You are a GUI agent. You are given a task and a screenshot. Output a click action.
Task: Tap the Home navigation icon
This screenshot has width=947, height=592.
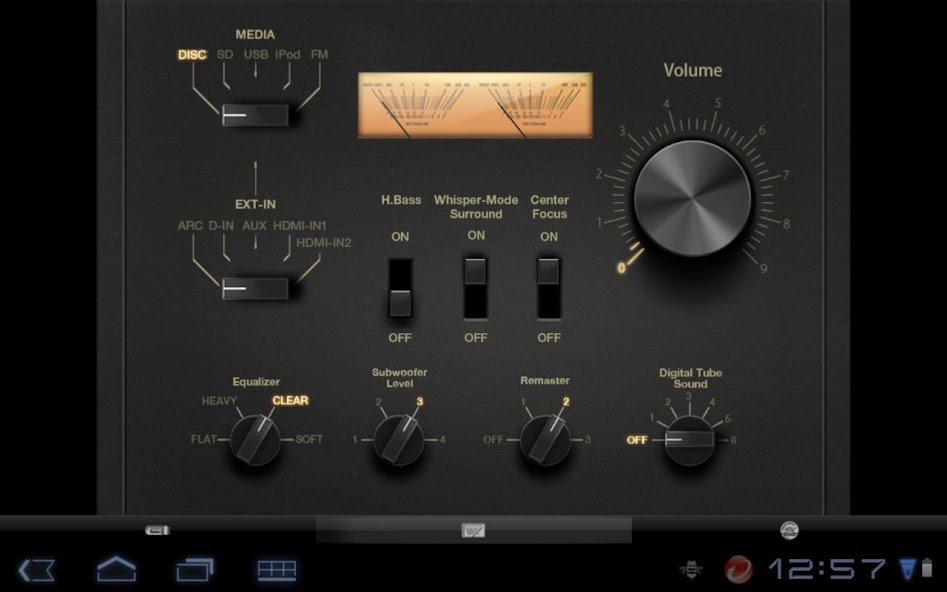pyautogui.click(x=117, y=570)
